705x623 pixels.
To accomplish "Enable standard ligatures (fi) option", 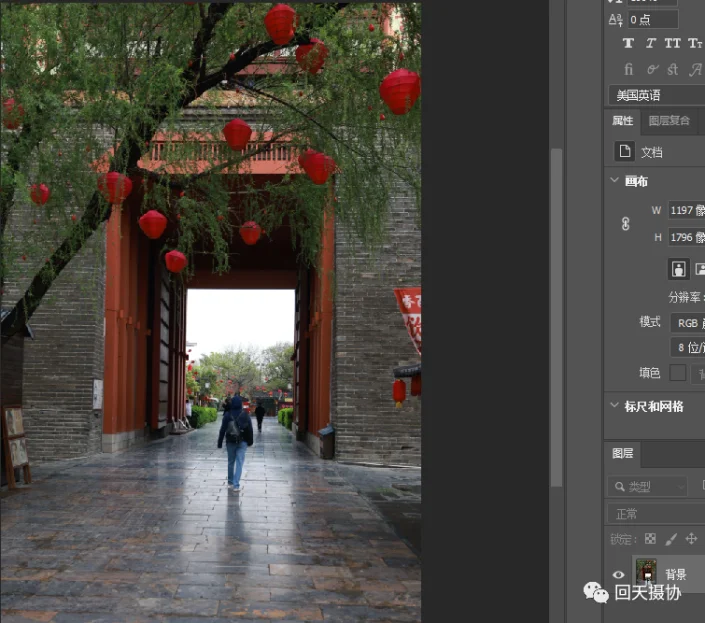I will pyautogui.click(x=628, y=69).
